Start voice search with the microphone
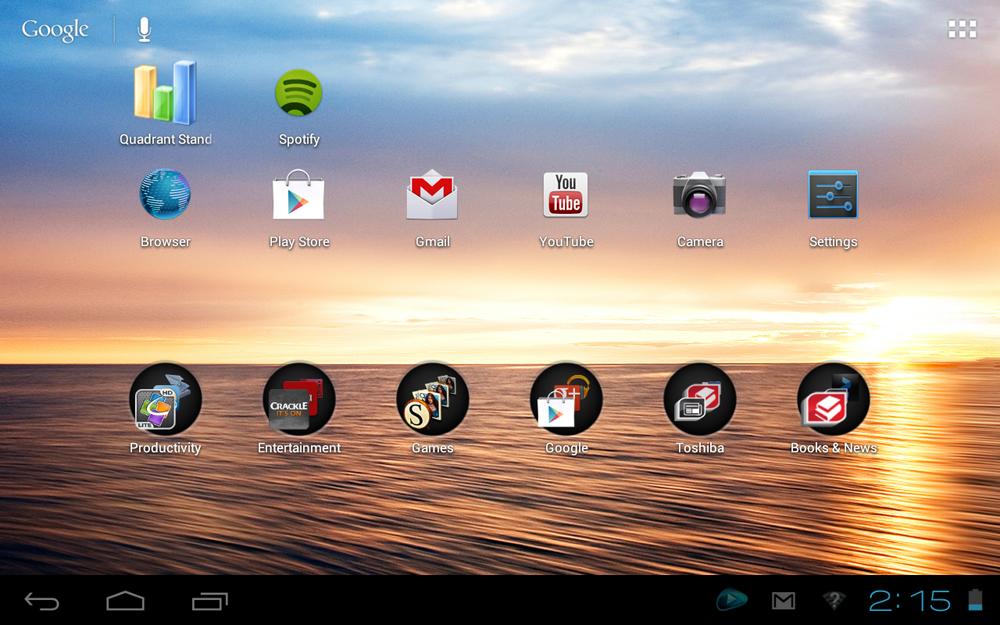Screen dimensions: 1000x625 (145, 29)
